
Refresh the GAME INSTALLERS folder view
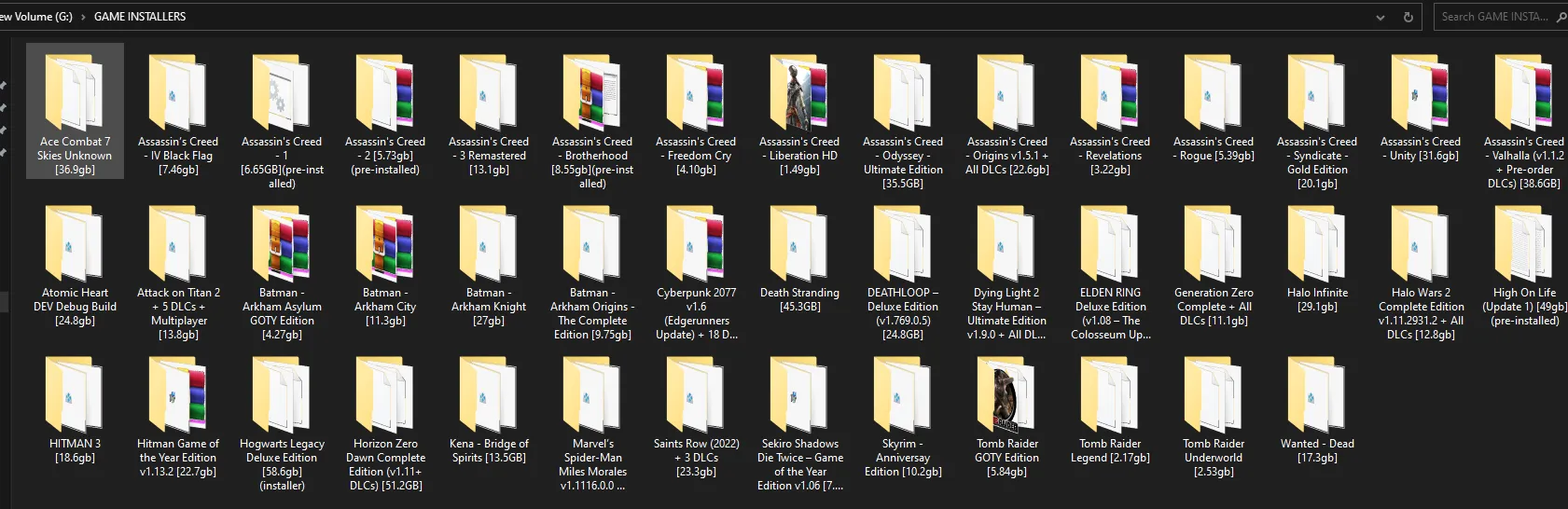pos(1408,17)
